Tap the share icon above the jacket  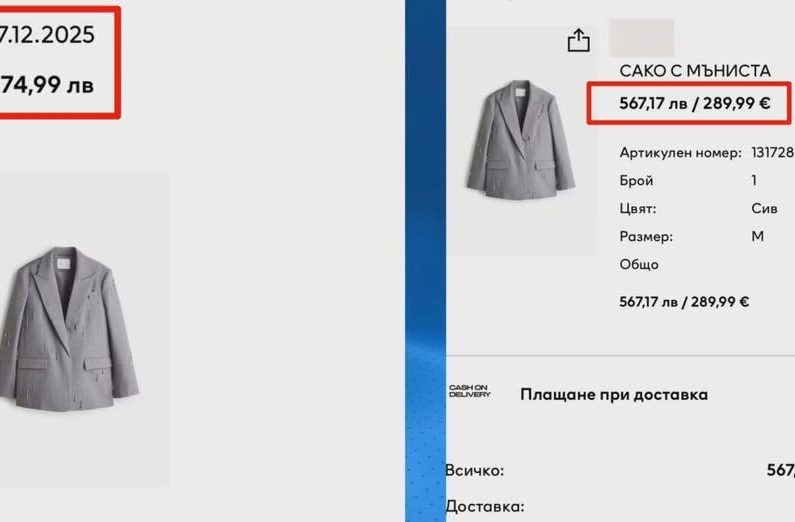coord(579,40)
